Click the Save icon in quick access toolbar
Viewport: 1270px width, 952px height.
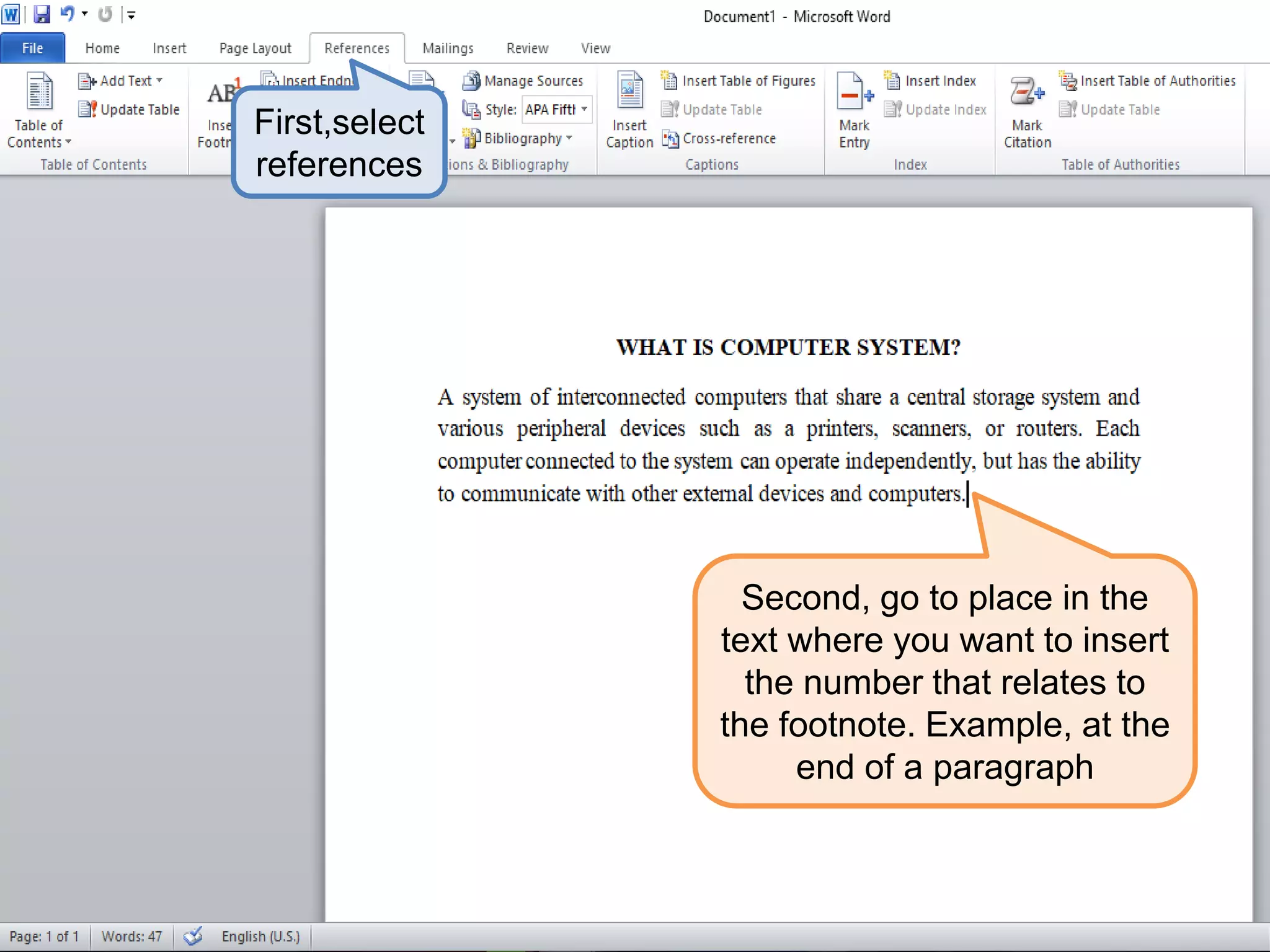(x=42, y=14)
